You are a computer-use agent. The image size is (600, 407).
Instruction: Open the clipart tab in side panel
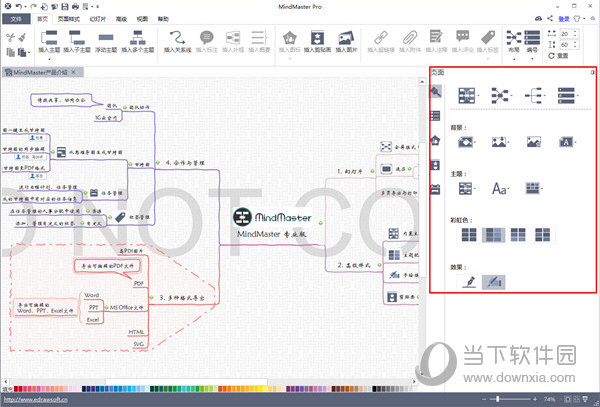coord(435,165)
